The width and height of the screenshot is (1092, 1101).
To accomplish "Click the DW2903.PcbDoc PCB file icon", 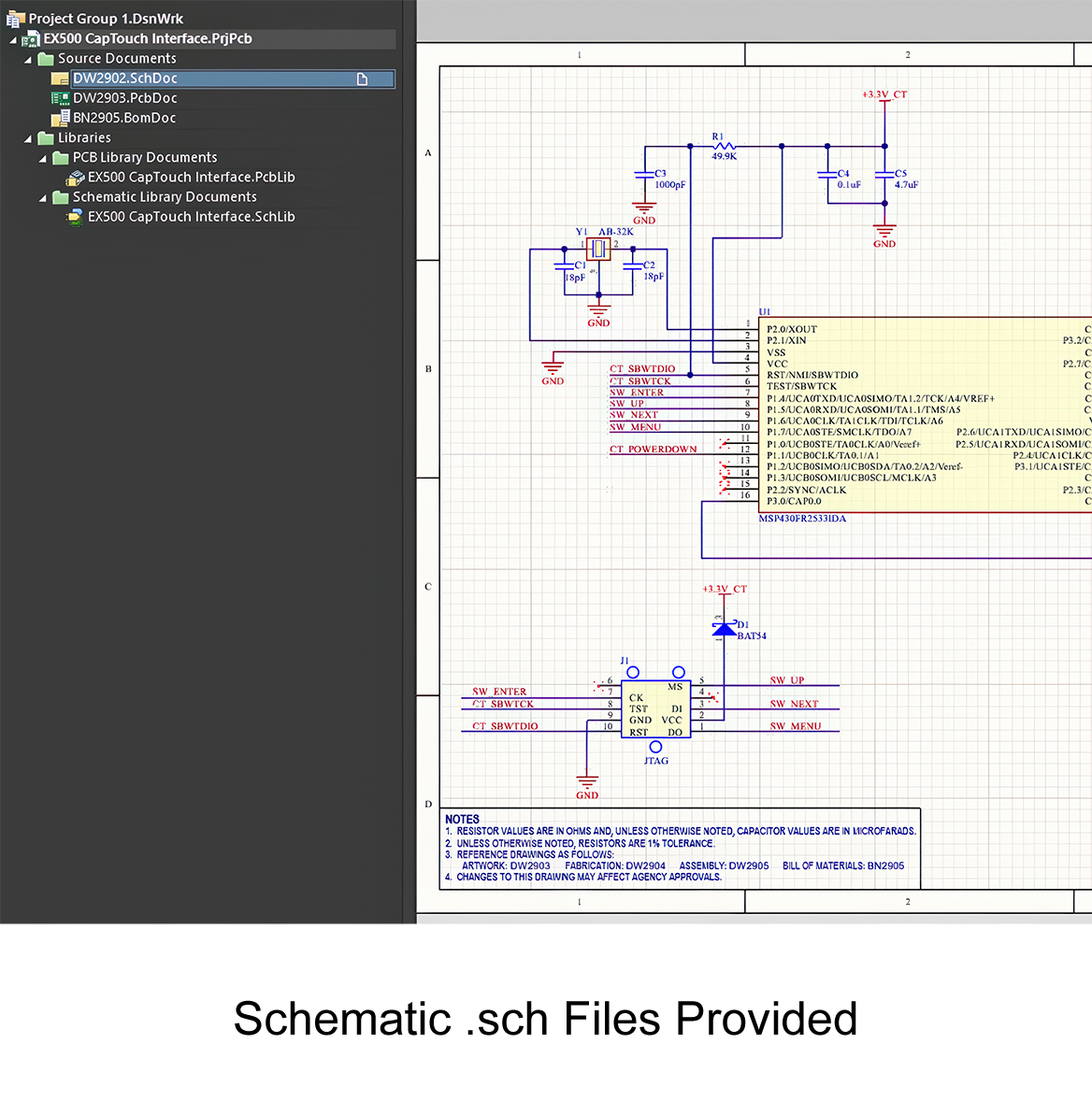I will pyautogui.click(x=60, y=98).
